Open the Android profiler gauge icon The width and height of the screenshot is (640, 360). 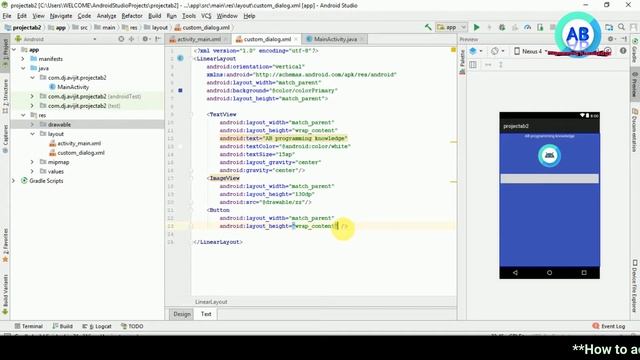coord(528,27)
